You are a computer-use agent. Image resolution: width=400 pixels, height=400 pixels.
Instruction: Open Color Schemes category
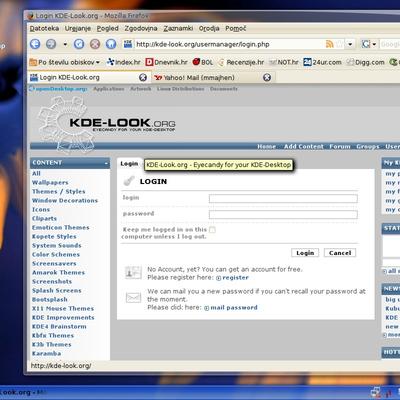pos(56,255)
